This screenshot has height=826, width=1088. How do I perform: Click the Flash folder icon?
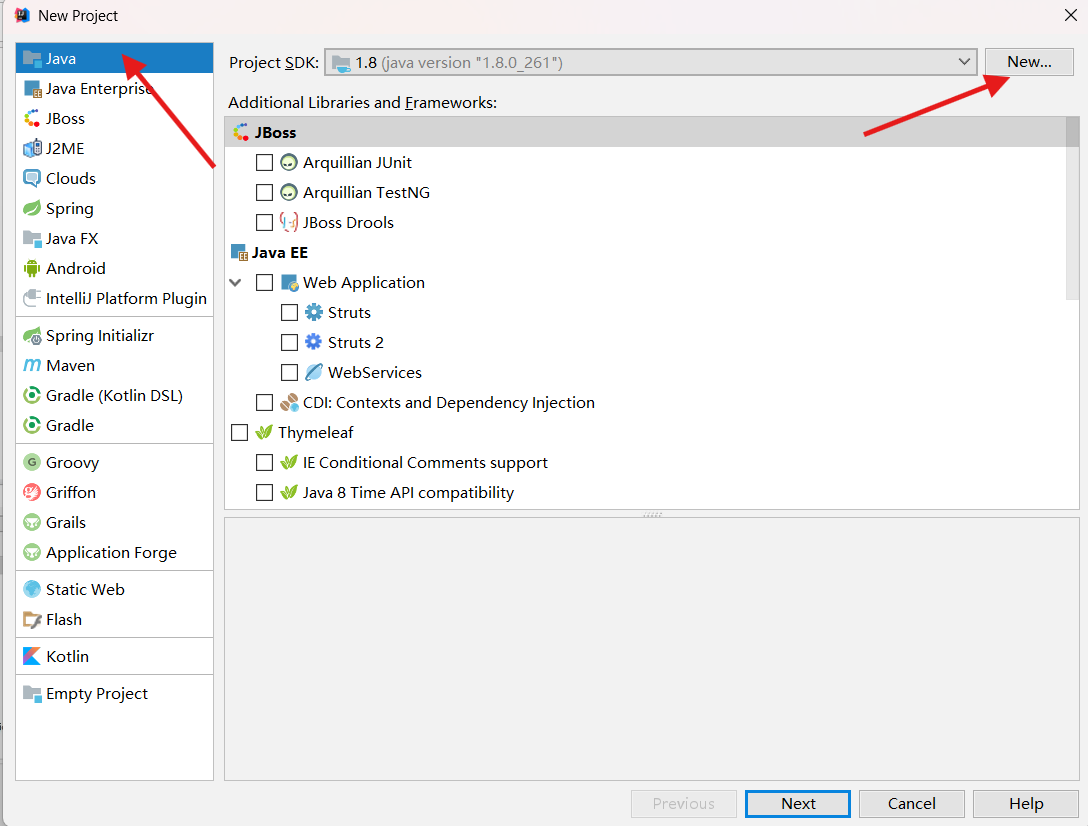(32, 620)
